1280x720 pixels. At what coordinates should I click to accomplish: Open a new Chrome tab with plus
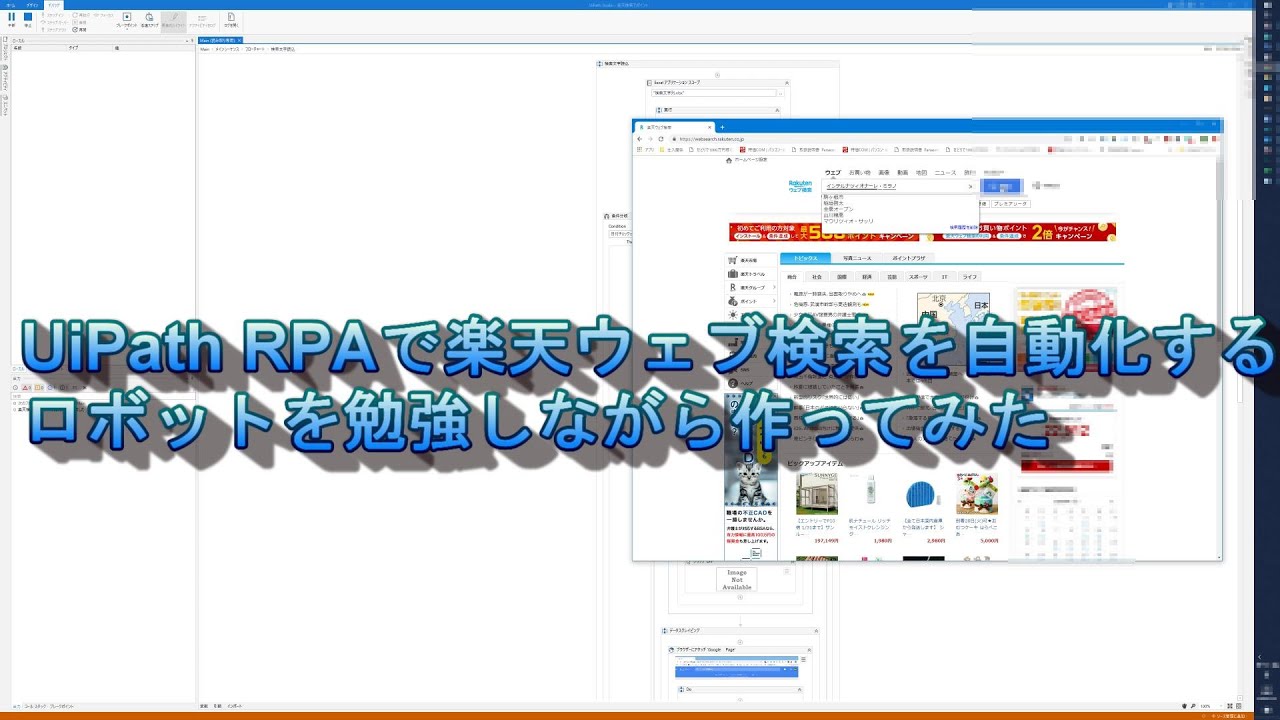click(x=722, y=128)
